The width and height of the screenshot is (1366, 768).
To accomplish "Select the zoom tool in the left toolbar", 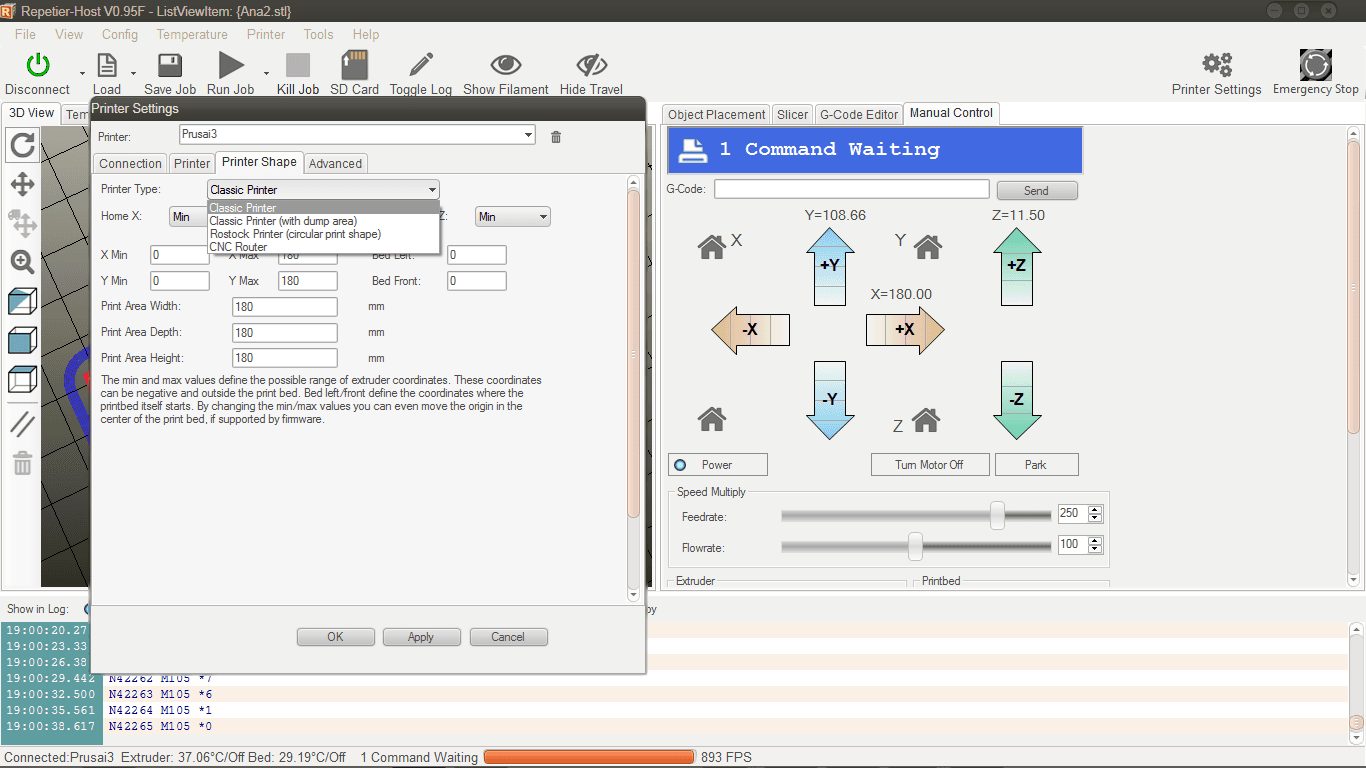I will (x=21, y=263).
